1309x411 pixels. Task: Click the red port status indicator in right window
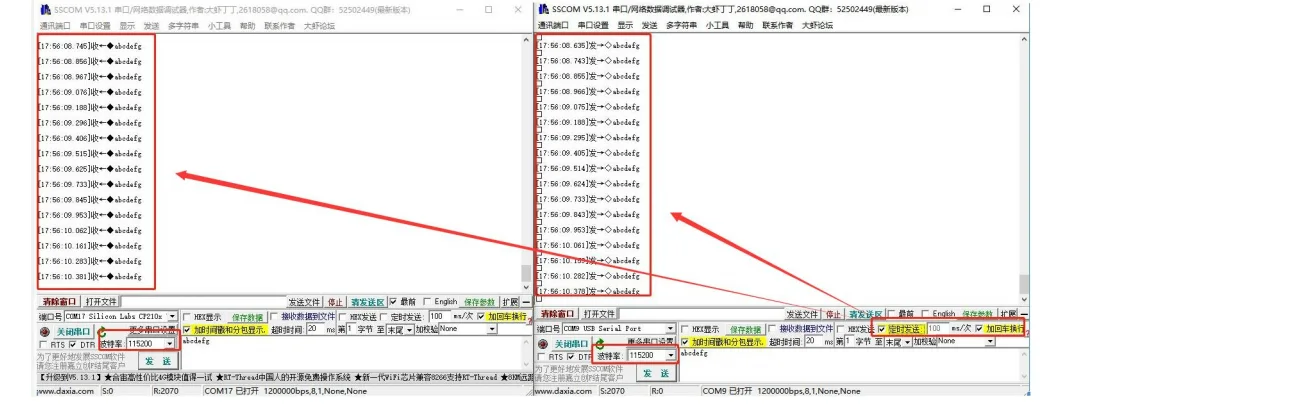click(543, 343)
